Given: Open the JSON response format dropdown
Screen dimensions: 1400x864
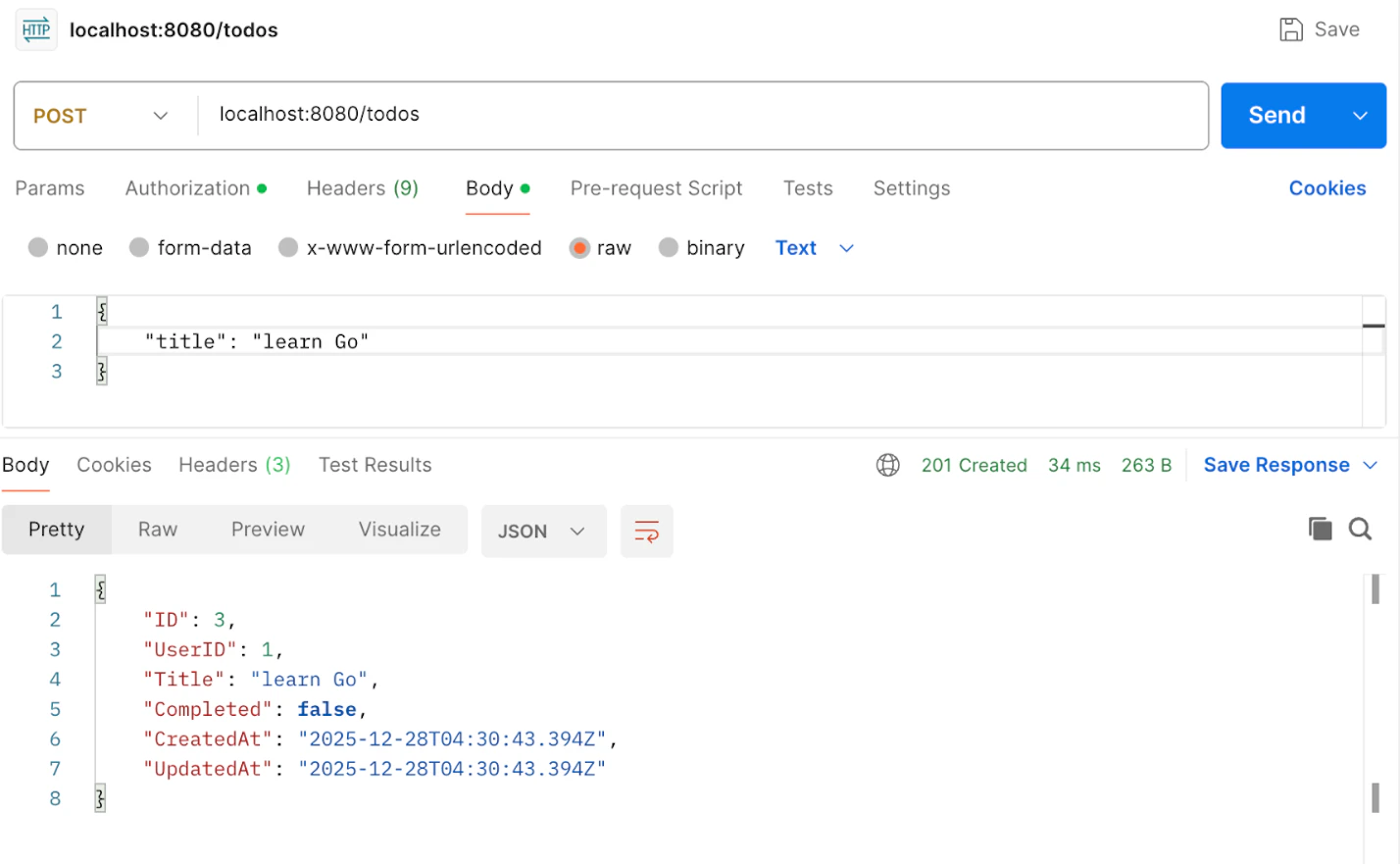Looking at the screenshot, I should coord(542,532).
